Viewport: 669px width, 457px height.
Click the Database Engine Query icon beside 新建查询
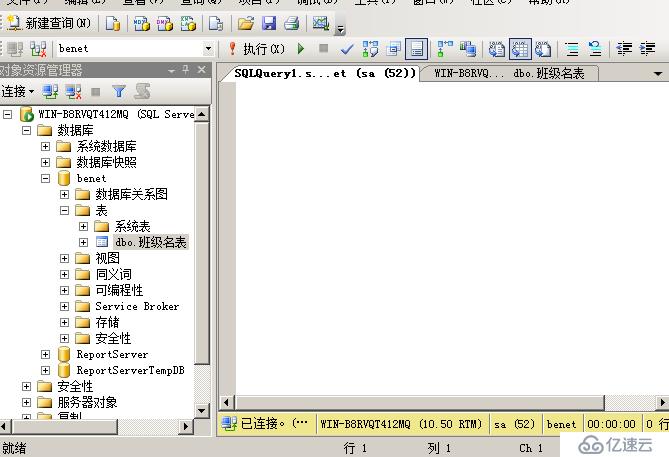point(113,23)
